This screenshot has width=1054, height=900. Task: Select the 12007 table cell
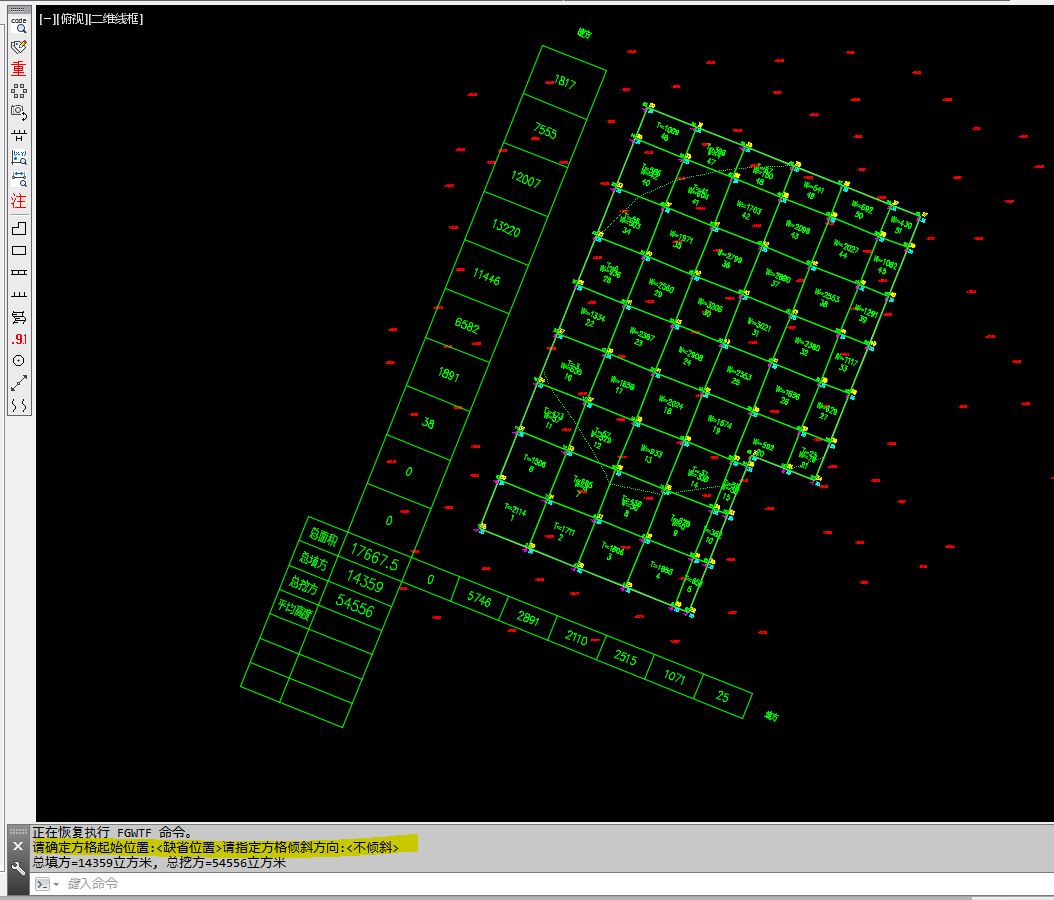526,180
